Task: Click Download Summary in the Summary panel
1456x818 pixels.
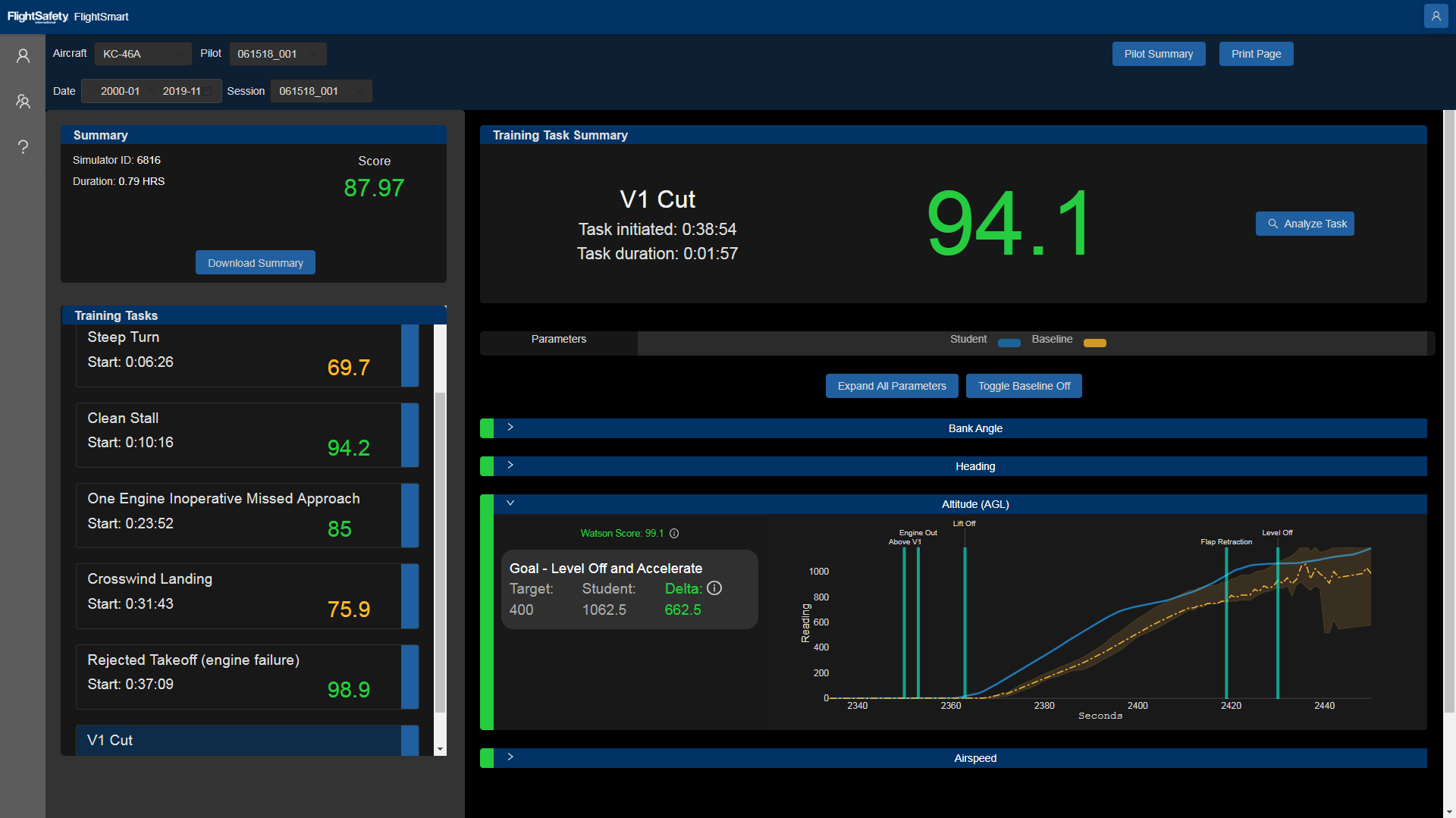Action: (x=255, y=262)
